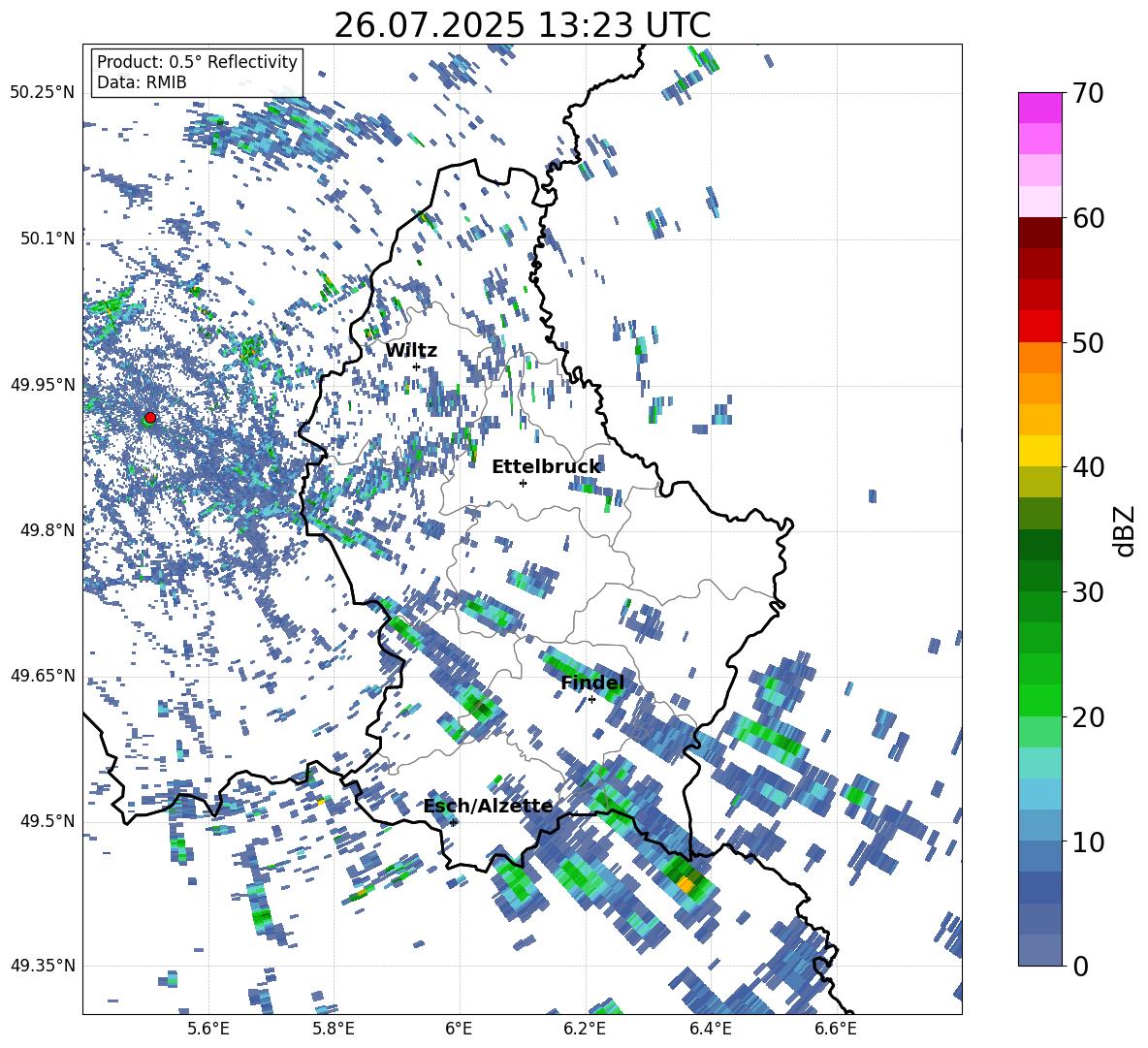Click the 0 tick on colorbar
The width and height of the screenshot is (1148, 1048).
[1080, 966]
